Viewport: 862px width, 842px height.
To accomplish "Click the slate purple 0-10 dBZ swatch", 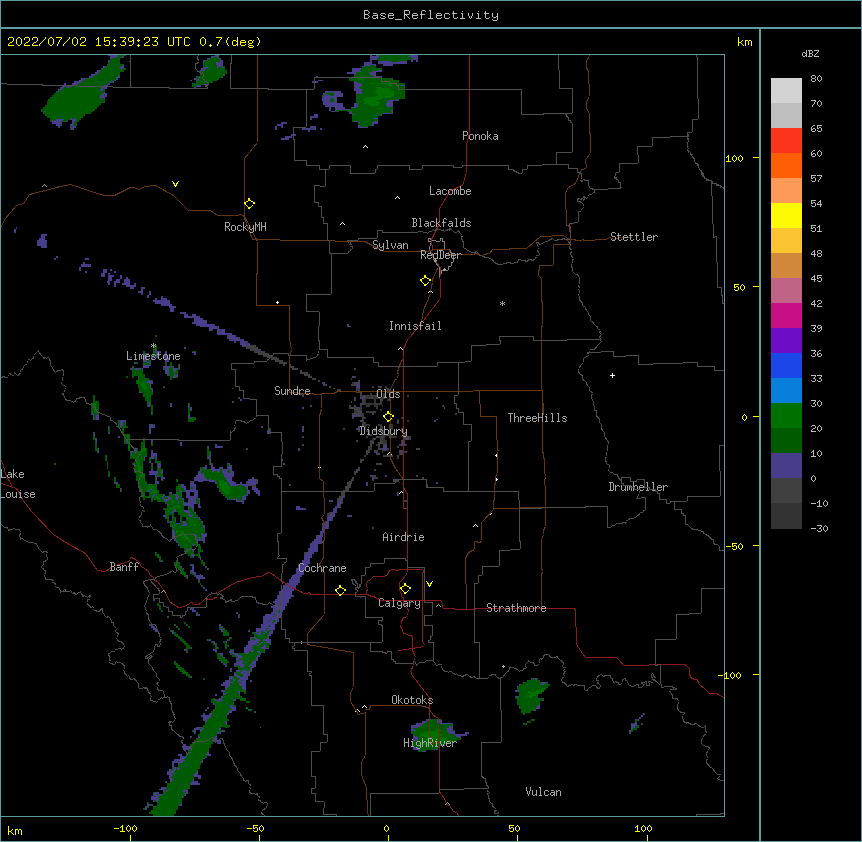I will 786,466.
